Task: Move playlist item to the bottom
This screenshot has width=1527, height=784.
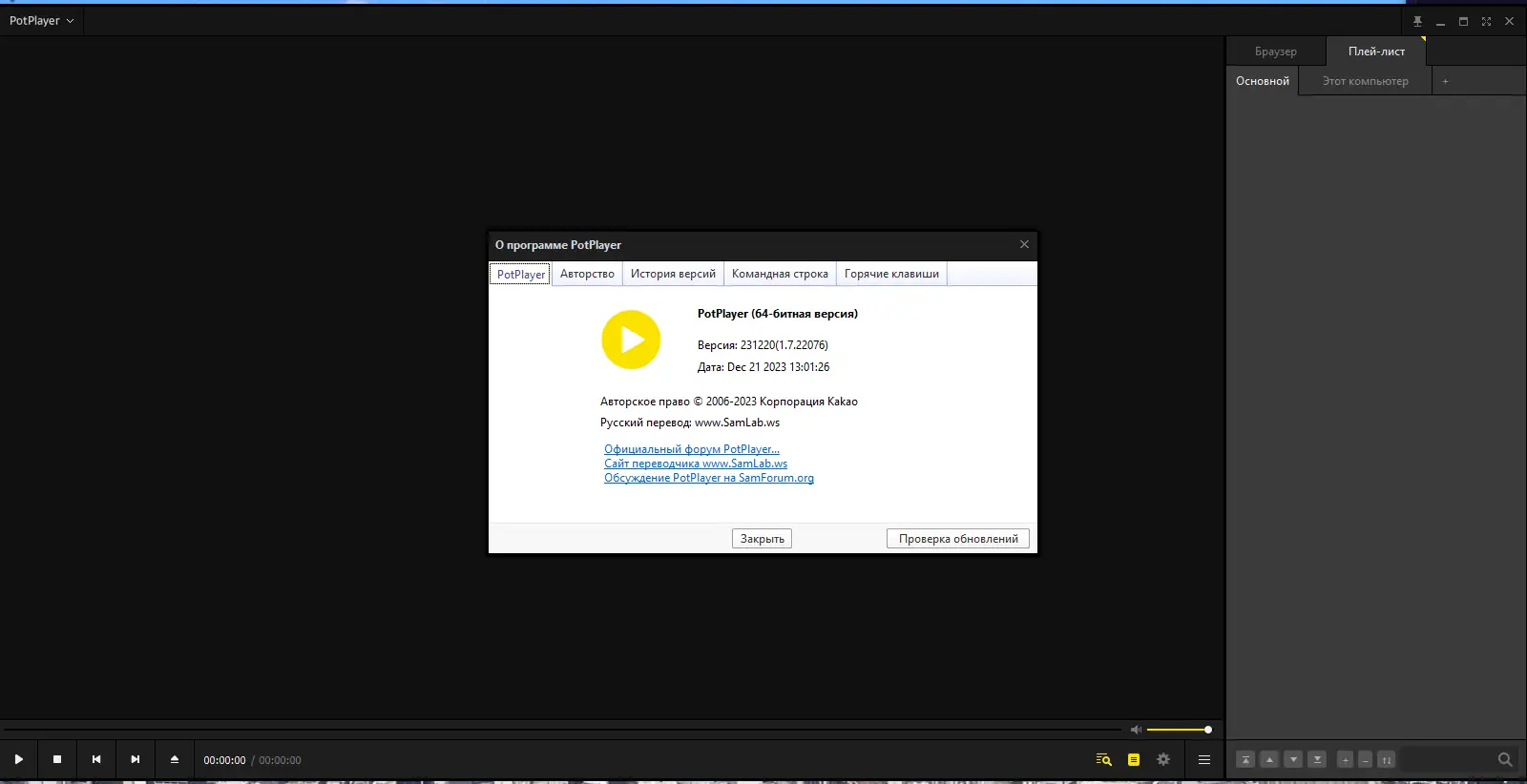Action: pyautogui.click(x=1317, y=759)
